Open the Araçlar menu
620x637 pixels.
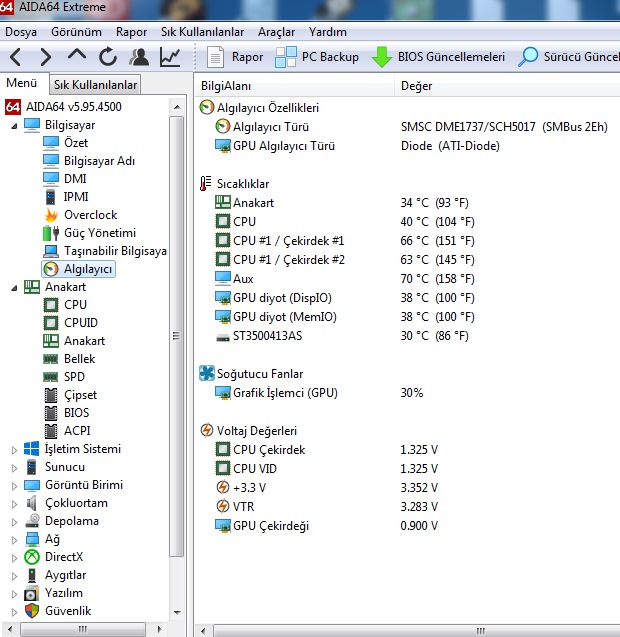point(276,32)
